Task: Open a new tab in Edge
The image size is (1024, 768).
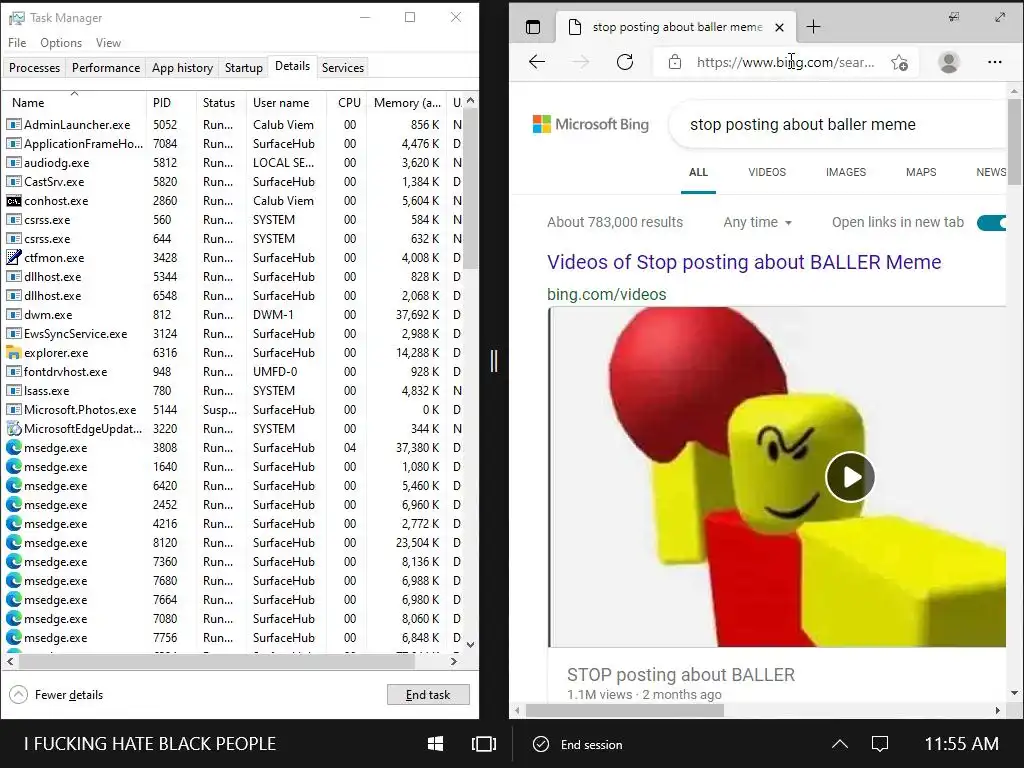Action: click(x=813, y=27)
